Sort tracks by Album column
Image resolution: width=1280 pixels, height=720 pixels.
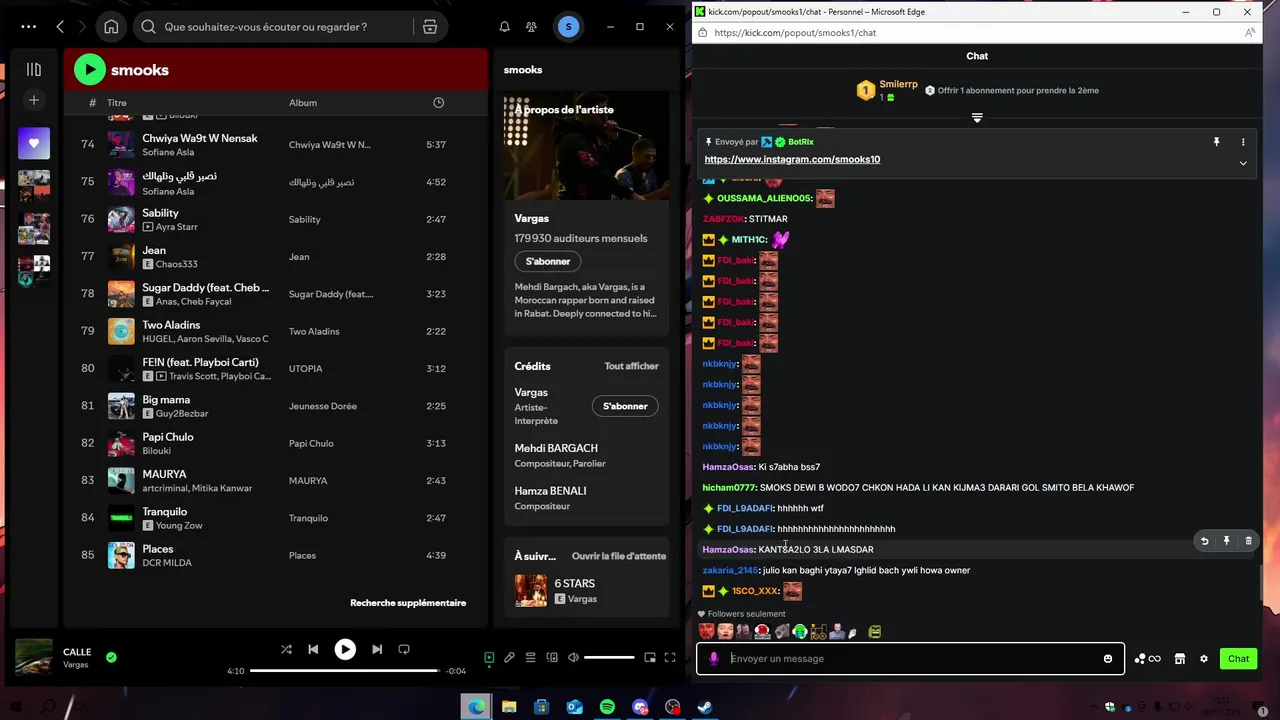pos(303,103)
